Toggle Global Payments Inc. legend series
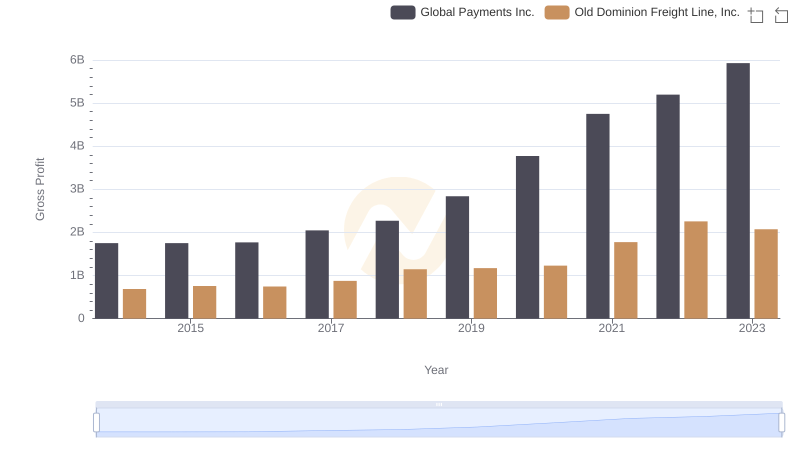Screen dimensions: 800x461 [x=462, y=12]
